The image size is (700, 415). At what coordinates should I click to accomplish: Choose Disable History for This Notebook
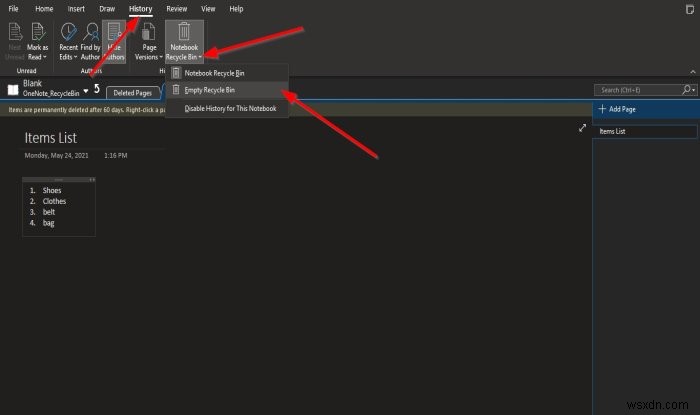227,108
